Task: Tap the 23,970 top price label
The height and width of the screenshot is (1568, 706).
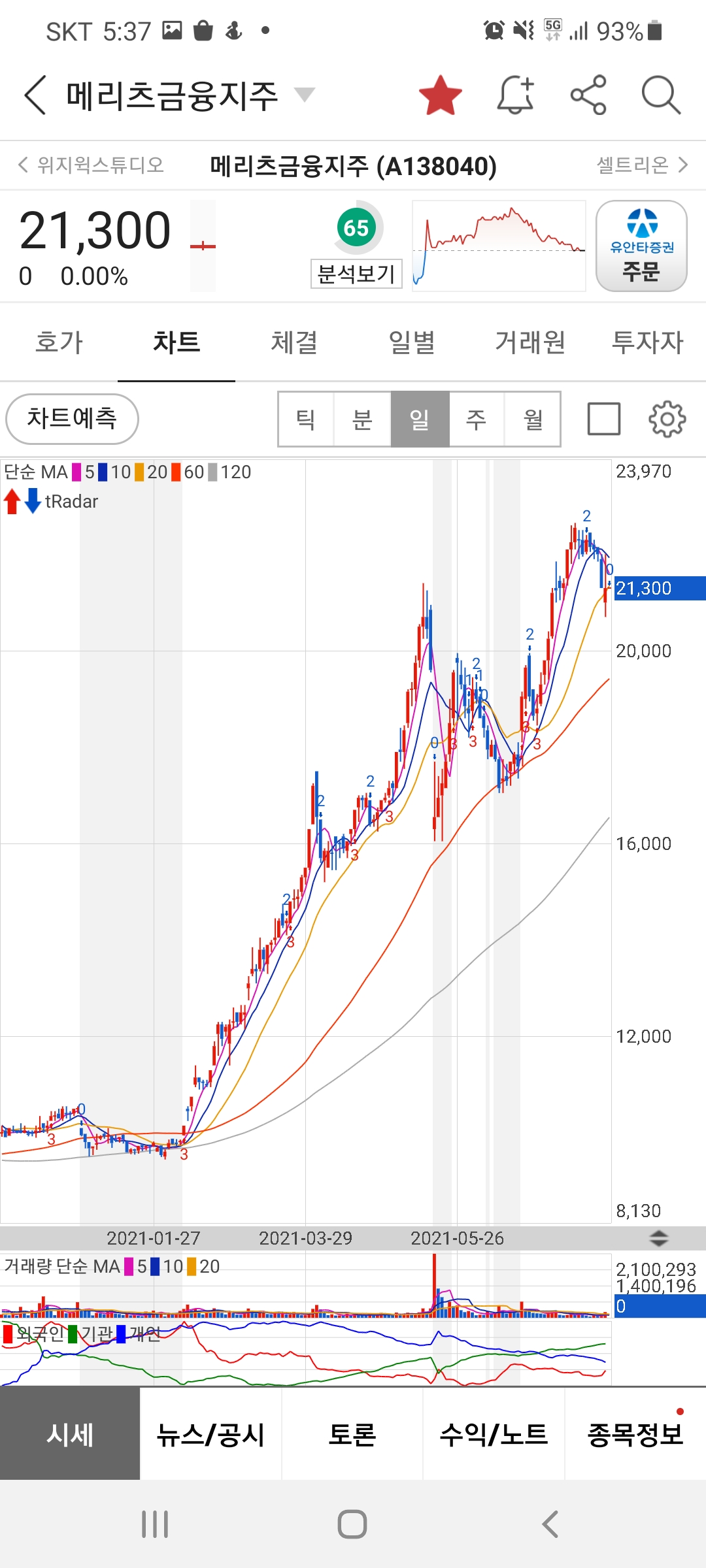Action: point(644,471)
